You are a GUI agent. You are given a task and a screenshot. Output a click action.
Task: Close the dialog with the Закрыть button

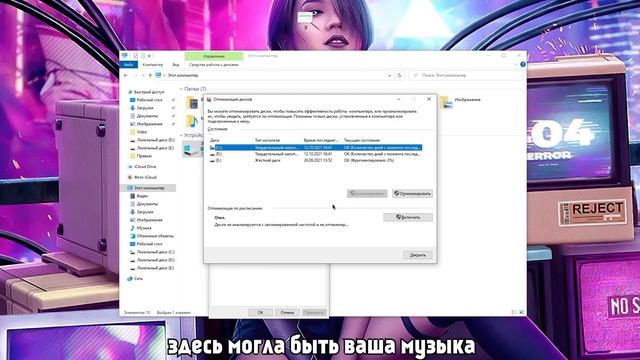(x=418, y=255)
